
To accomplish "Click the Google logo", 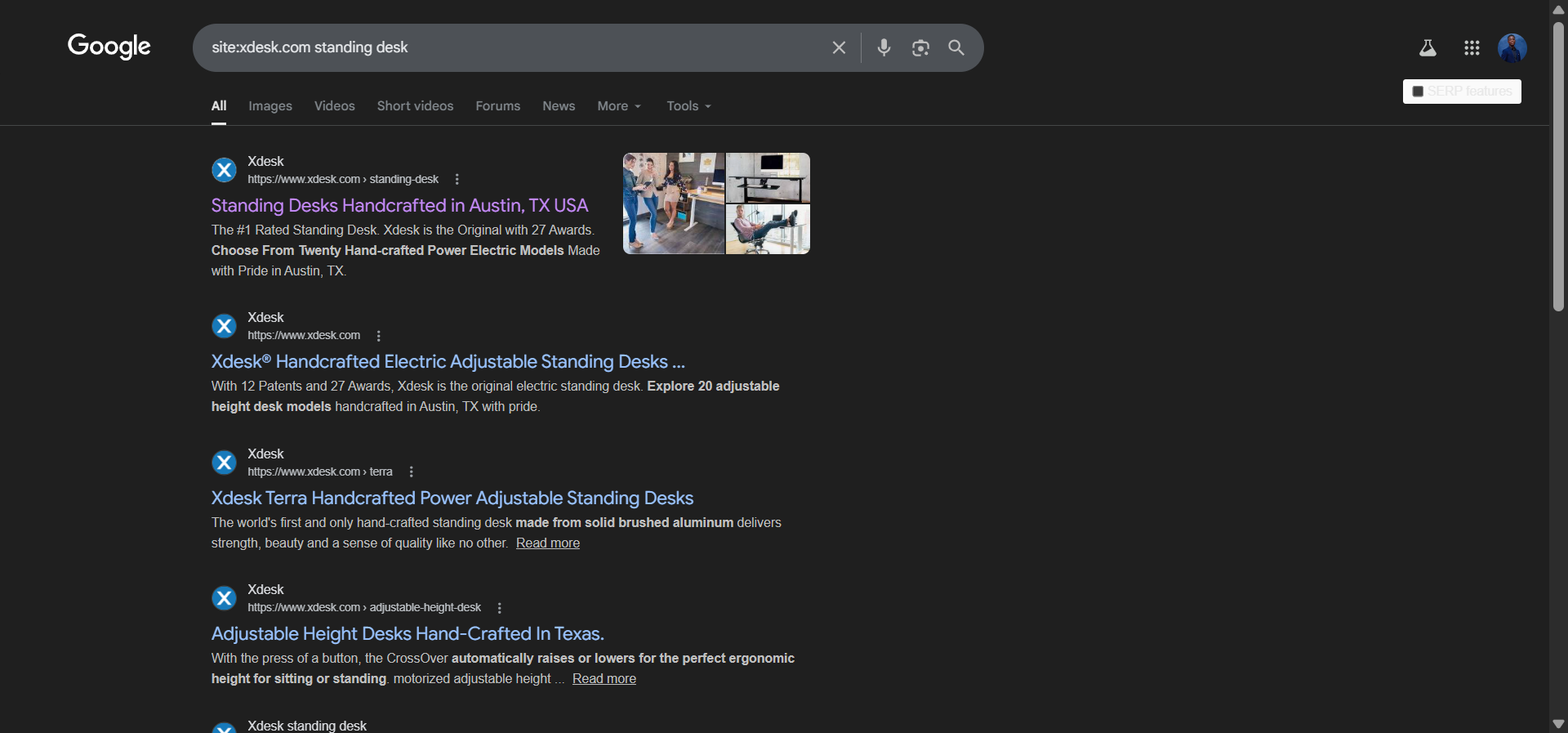I will click(109, 47).
